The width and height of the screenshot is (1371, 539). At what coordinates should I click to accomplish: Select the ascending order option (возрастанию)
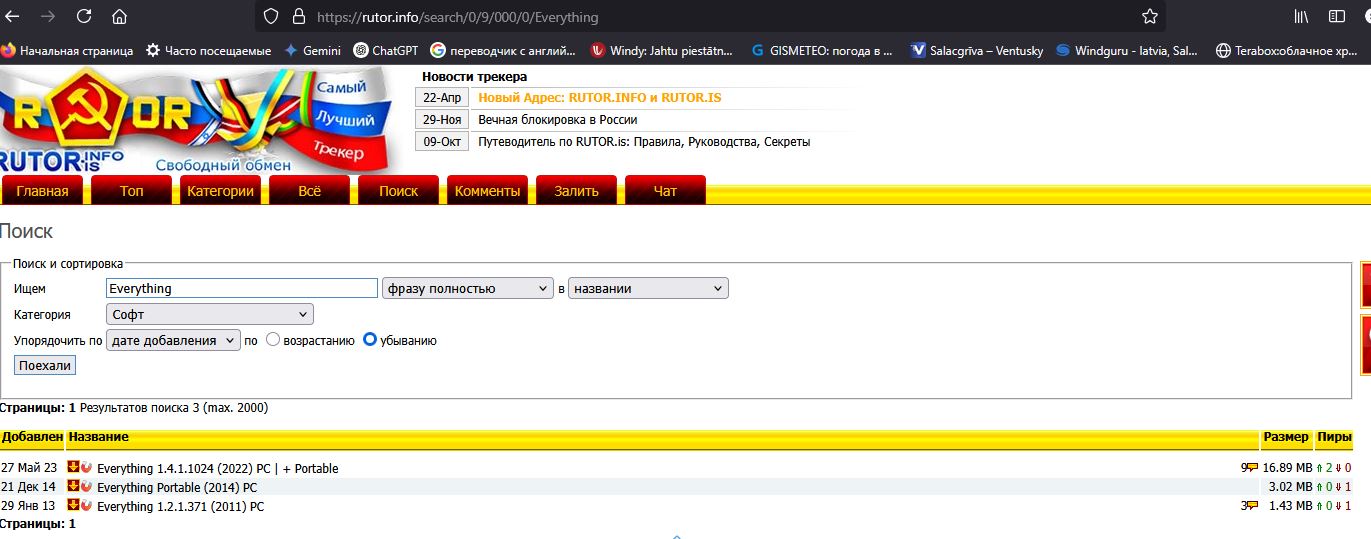(x=272, y=340)
